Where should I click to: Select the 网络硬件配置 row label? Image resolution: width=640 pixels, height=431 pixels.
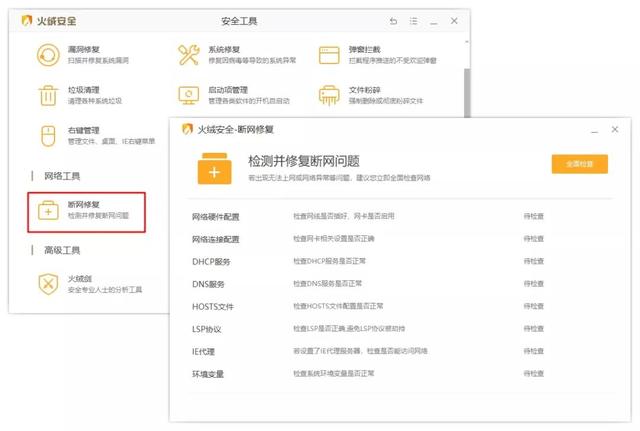216,217
